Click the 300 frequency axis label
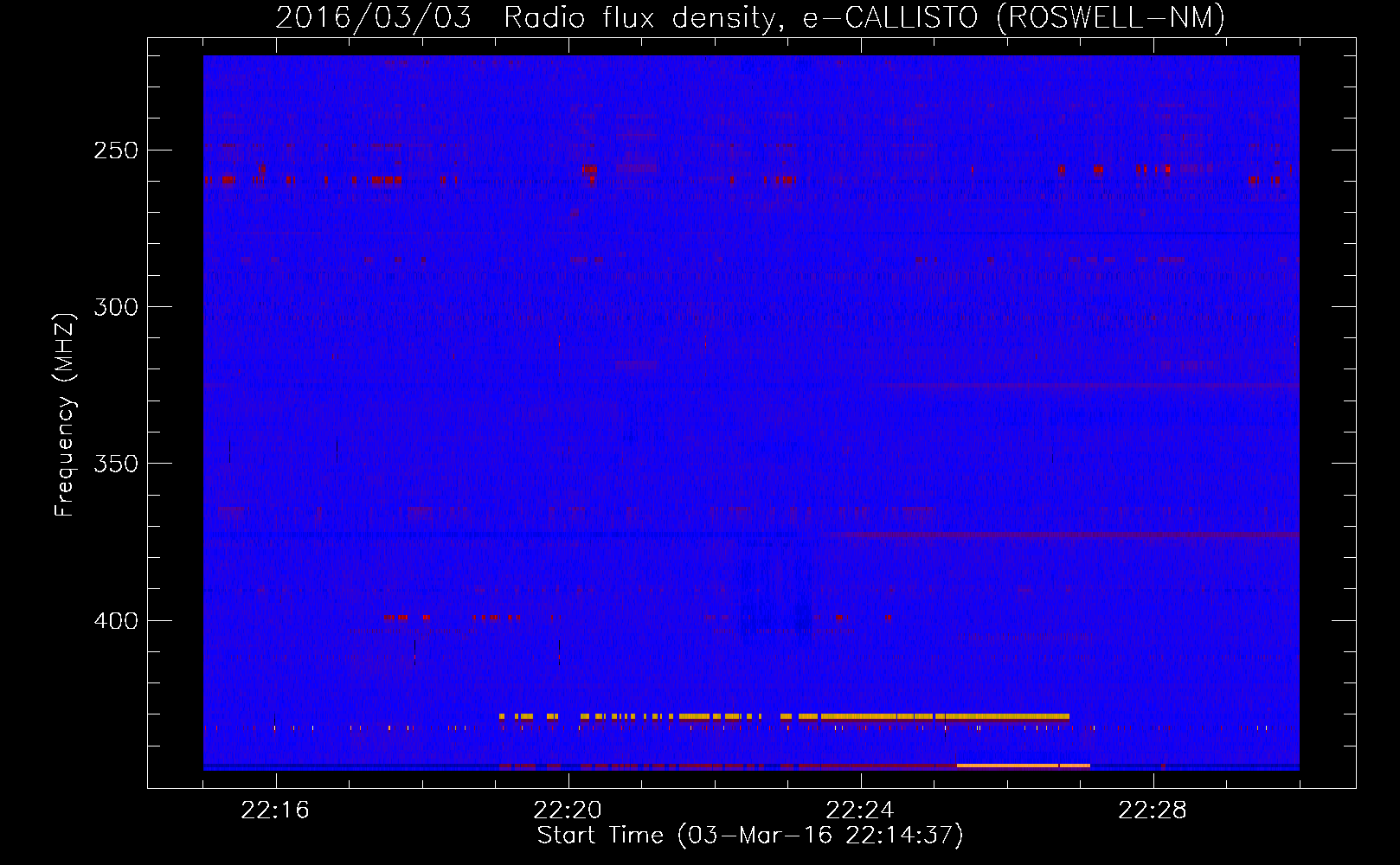Viewport: 1400px width, 865px height. pyautogui.click(x=116, y=307)
